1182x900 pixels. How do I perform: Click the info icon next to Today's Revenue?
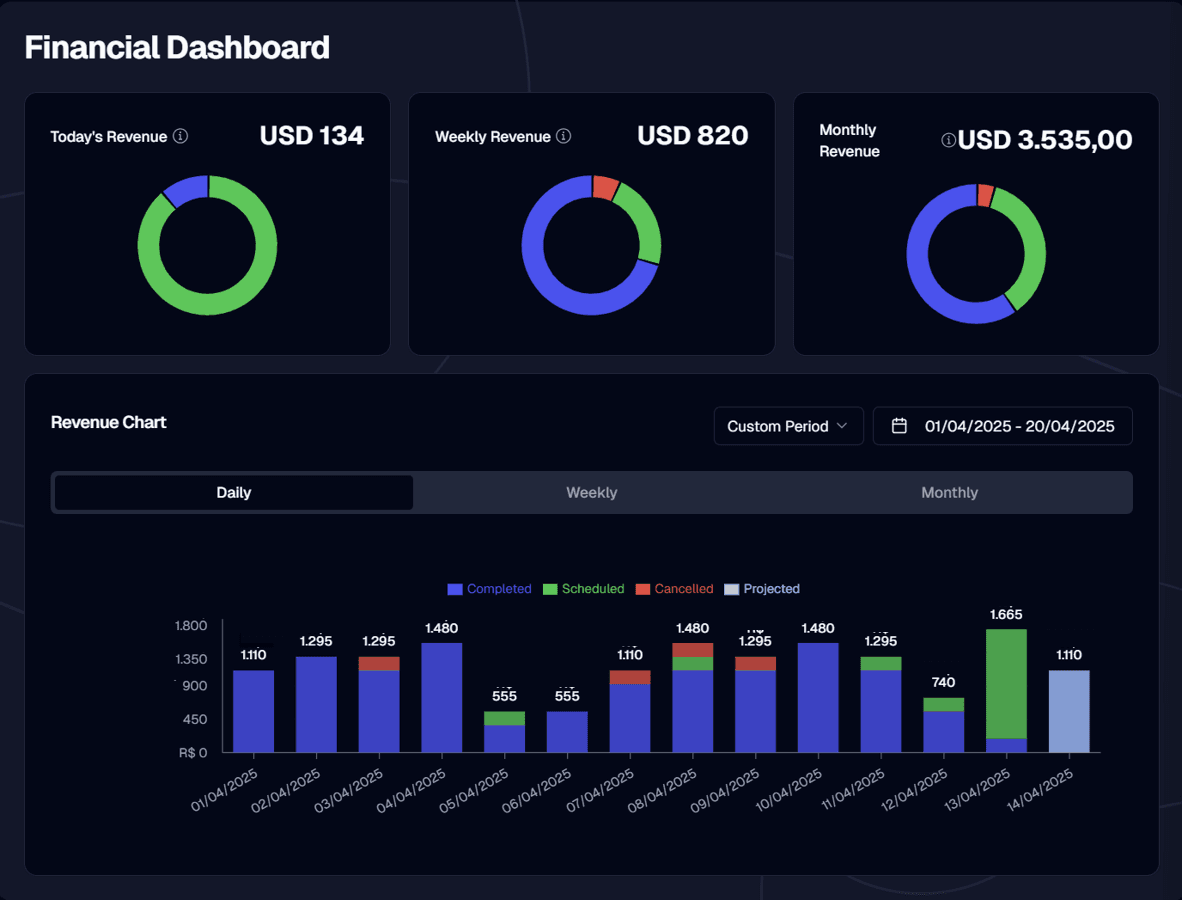[181, 136]
